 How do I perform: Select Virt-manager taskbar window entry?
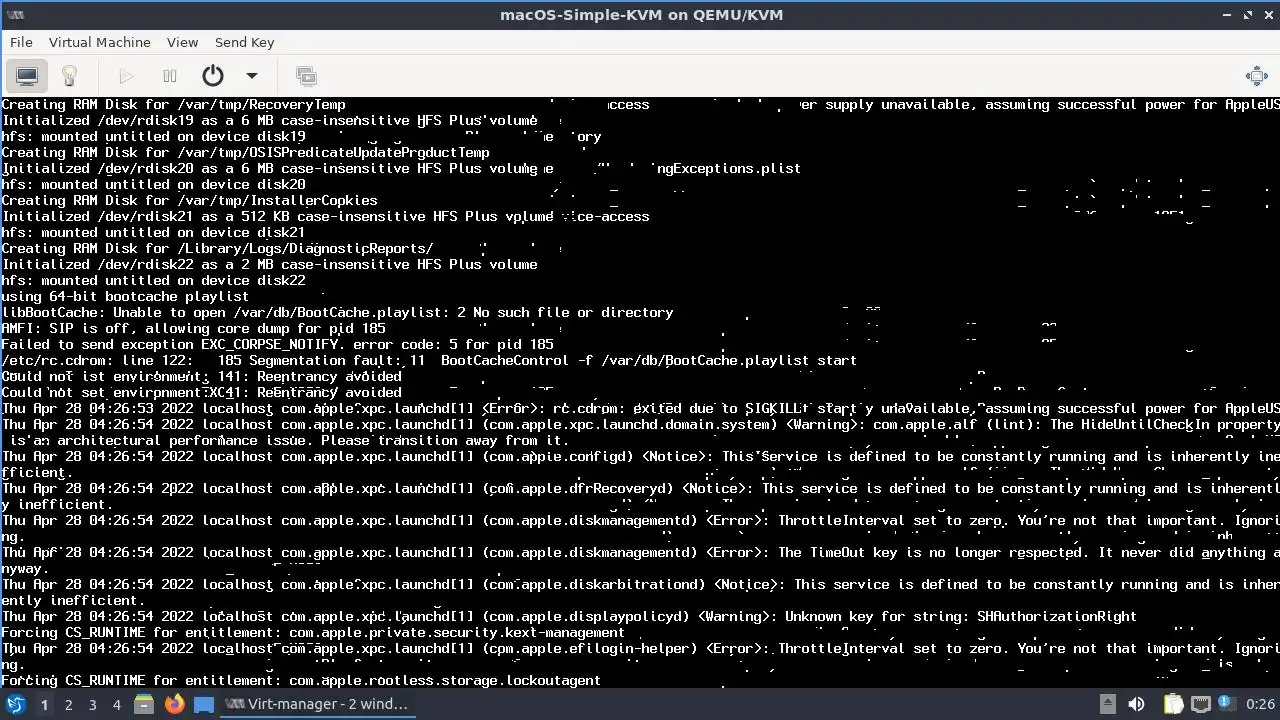click(317, 704)
